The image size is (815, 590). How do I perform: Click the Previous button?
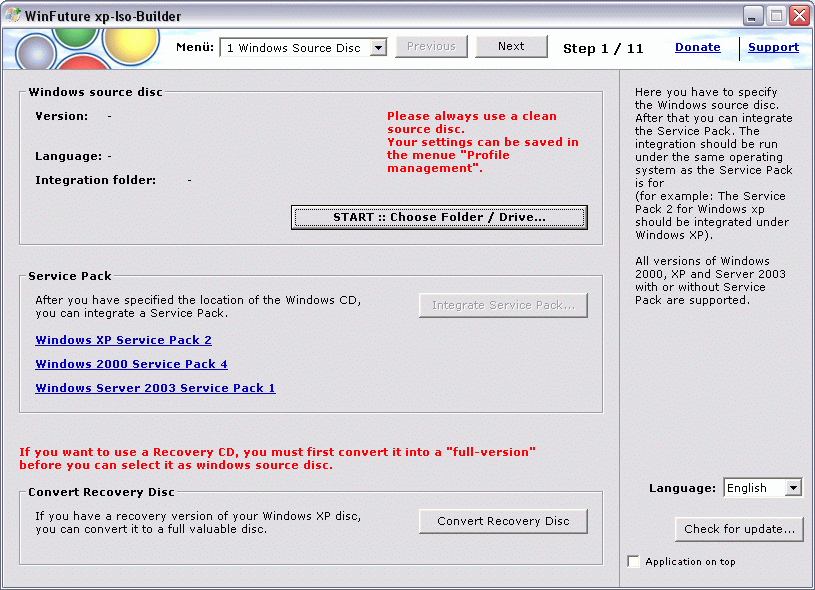431,46
